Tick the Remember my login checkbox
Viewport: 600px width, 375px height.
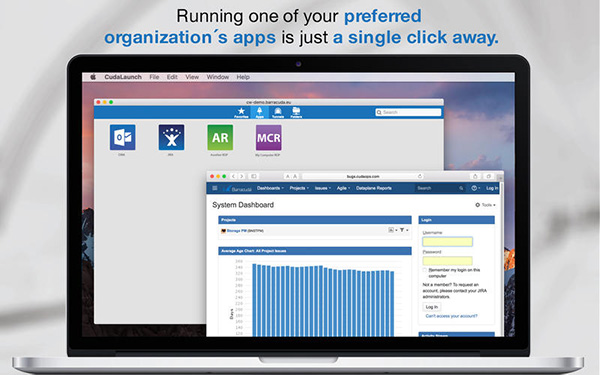[x=424, y=270]
